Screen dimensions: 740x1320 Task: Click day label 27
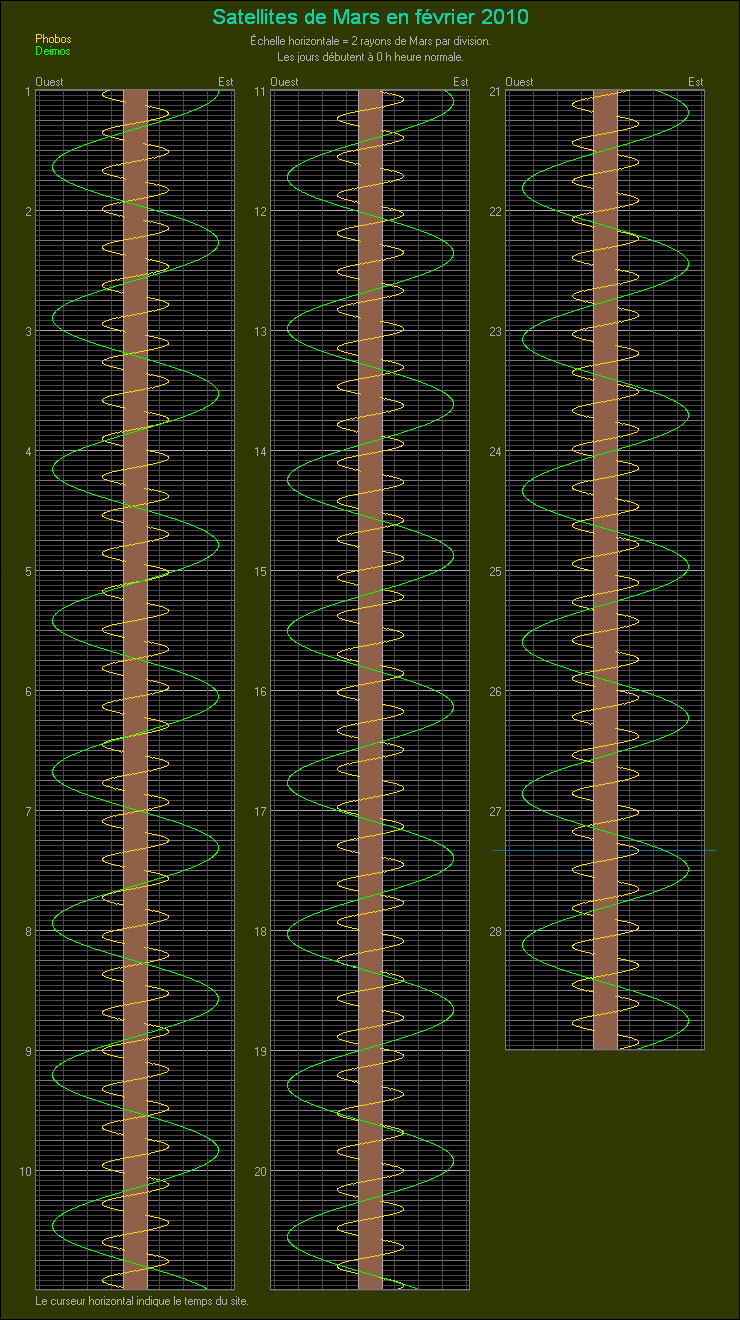494,812
